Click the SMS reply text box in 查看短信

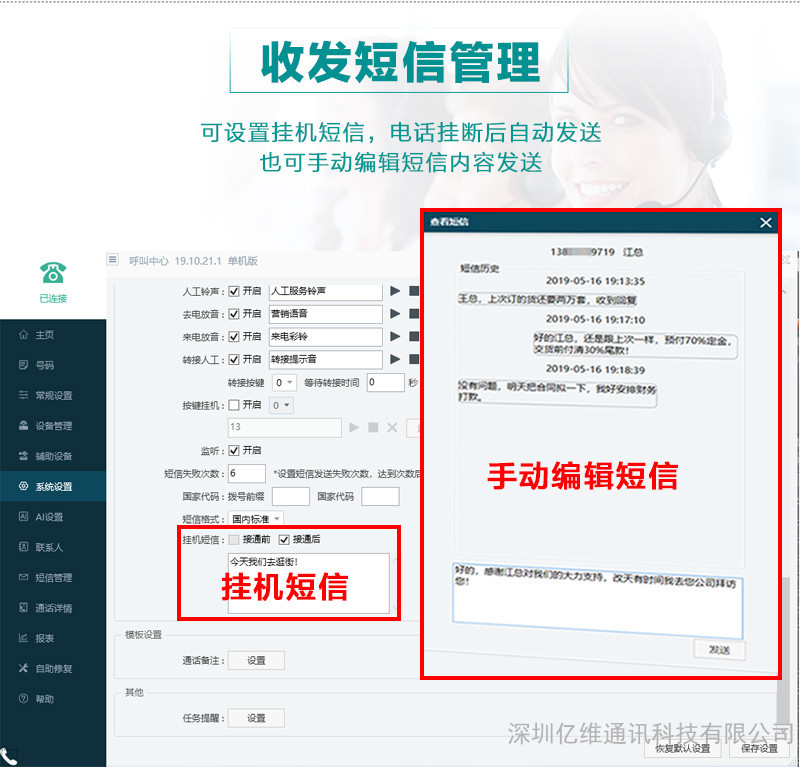tap(597, 601)
